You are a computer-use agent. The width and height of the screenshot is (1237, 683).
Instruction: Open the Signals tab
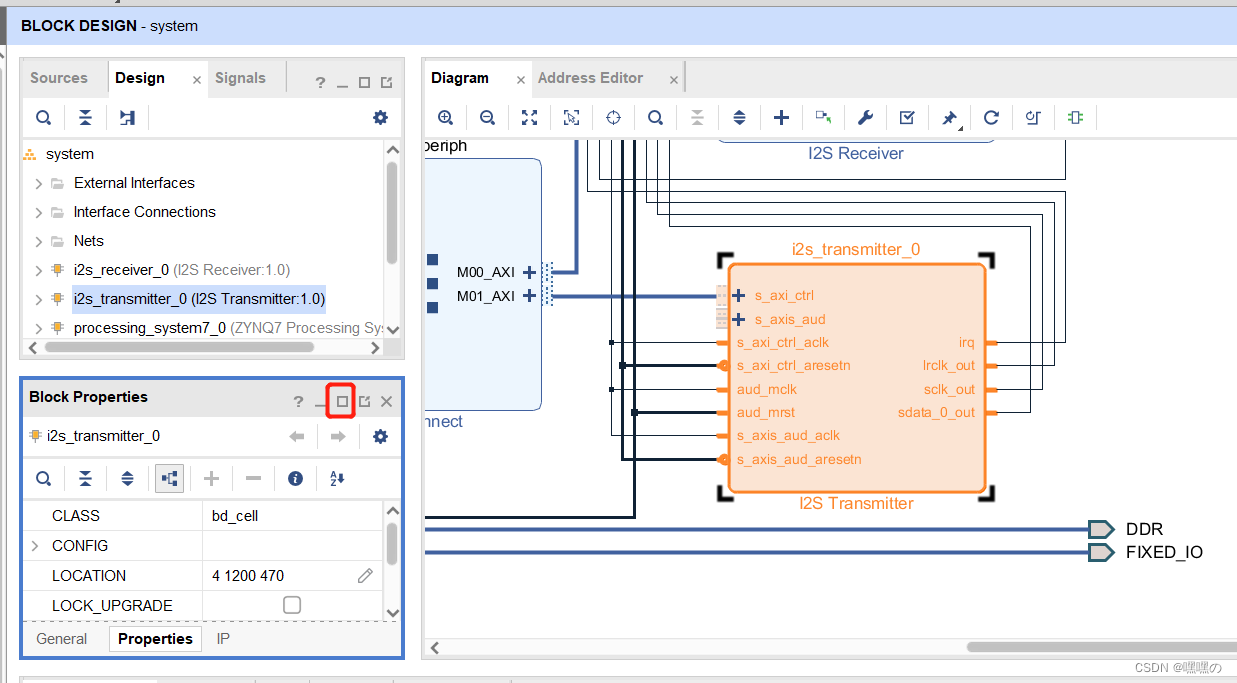[240, 77]
